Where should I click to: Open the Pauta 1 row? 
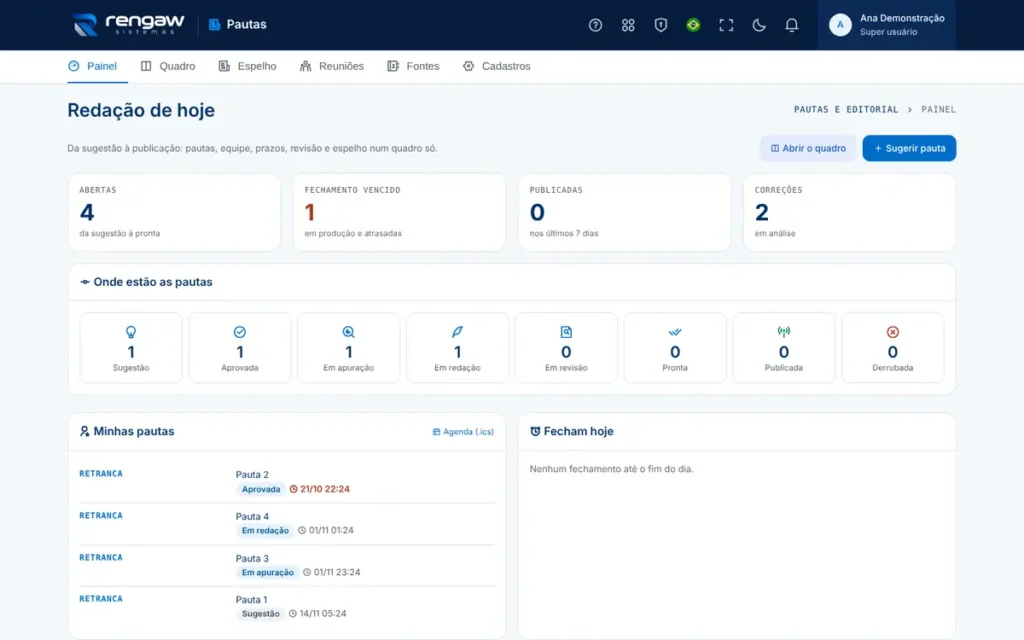(287, 607)
